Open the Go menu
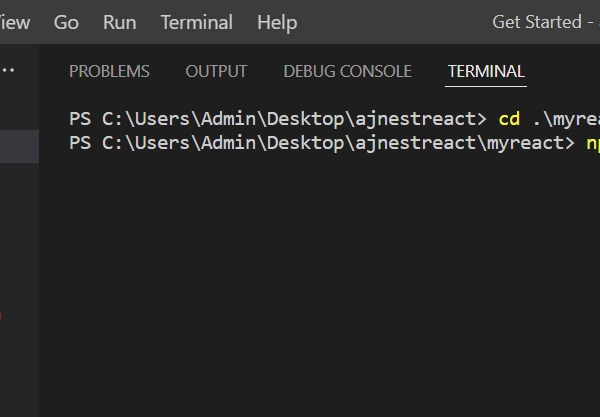Image resolution: width=600 pixels, height=417 pixels. pyautogui.click(x=66, y=22)
